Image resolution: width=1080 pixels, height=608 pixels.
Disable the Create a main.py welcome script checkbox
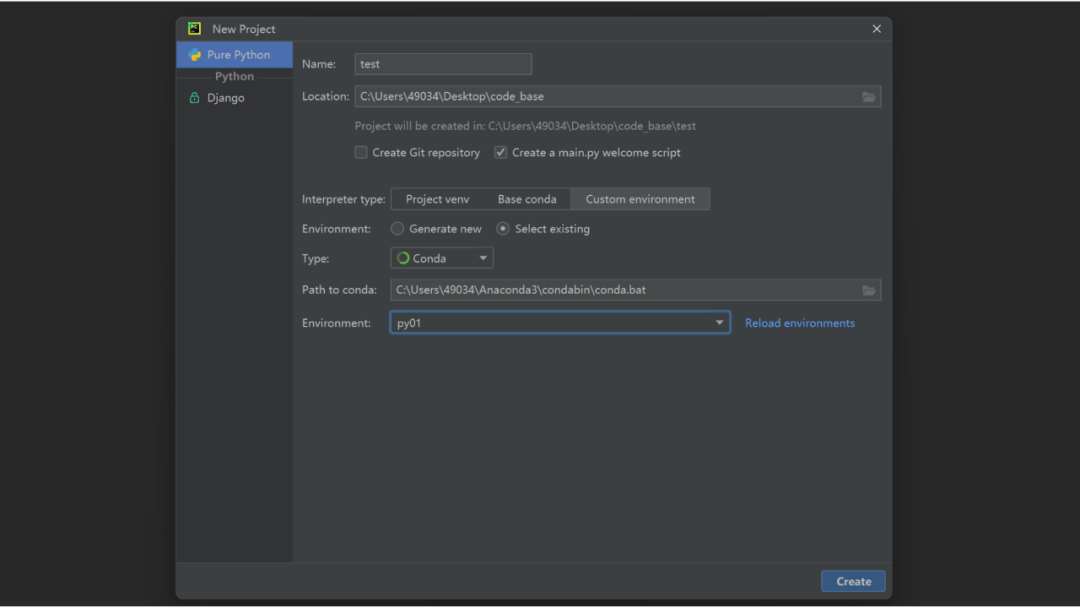tap(500, 152)
